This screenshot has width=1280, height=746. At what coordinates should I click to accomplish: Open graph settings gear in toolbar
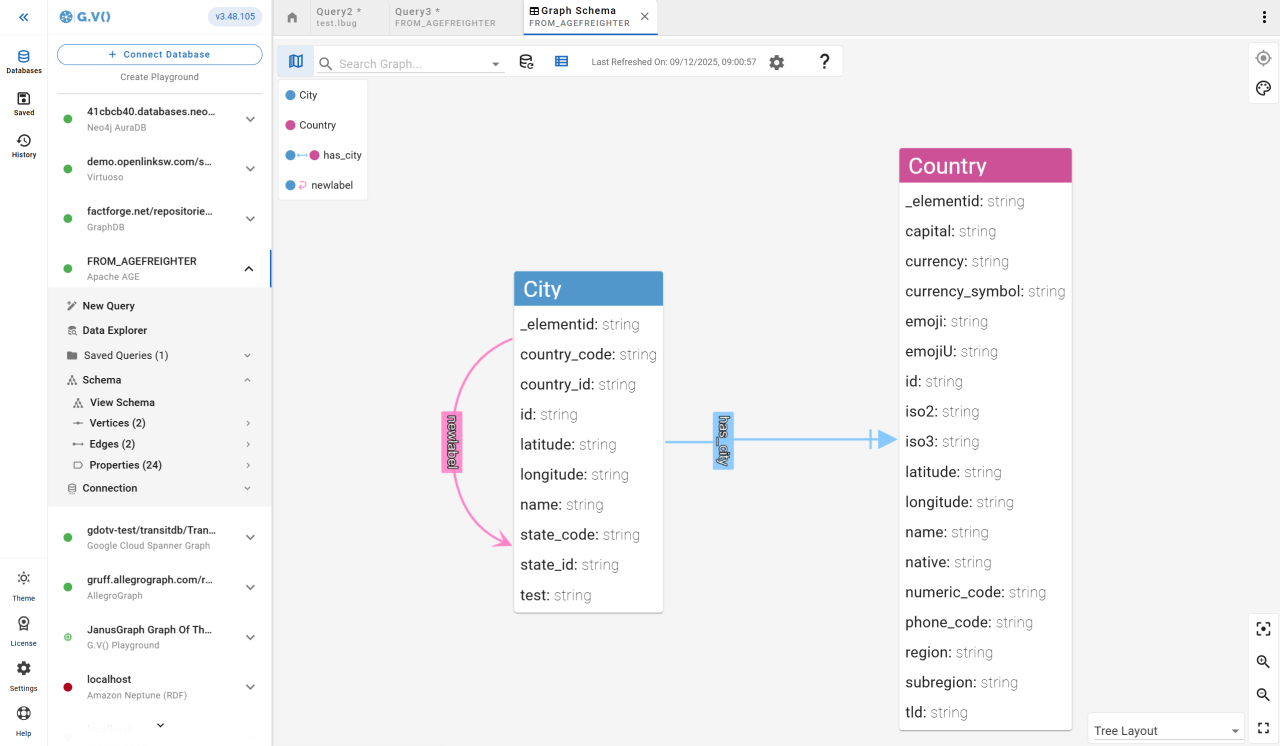click(776, 62)
